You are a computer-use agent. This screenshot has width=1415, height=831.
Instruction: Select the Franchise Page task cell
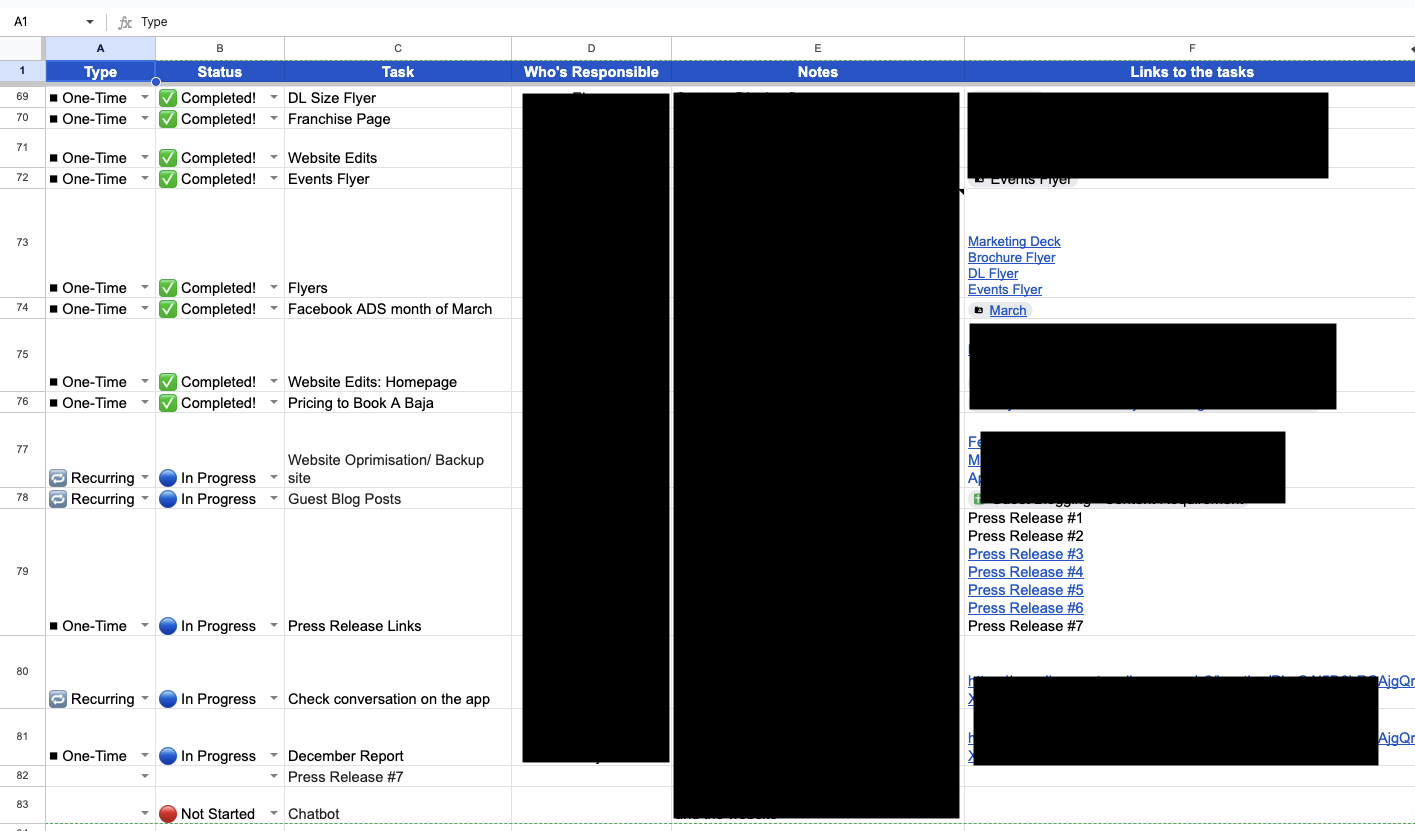pos(398,119)
